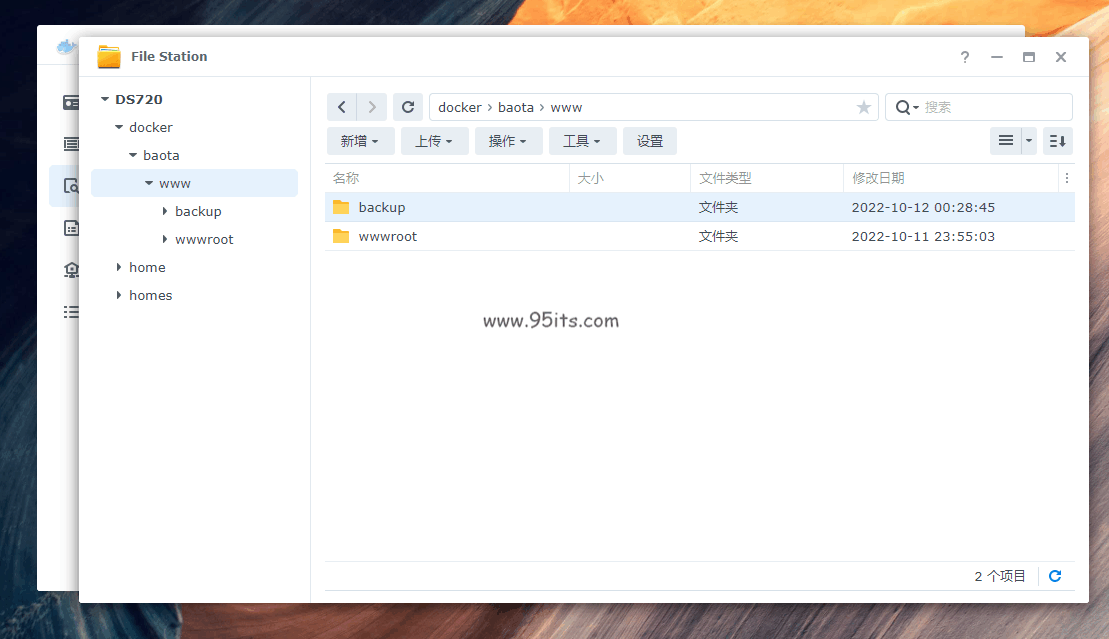
Task: Open File Station help
Action: [x=965, y=57]
